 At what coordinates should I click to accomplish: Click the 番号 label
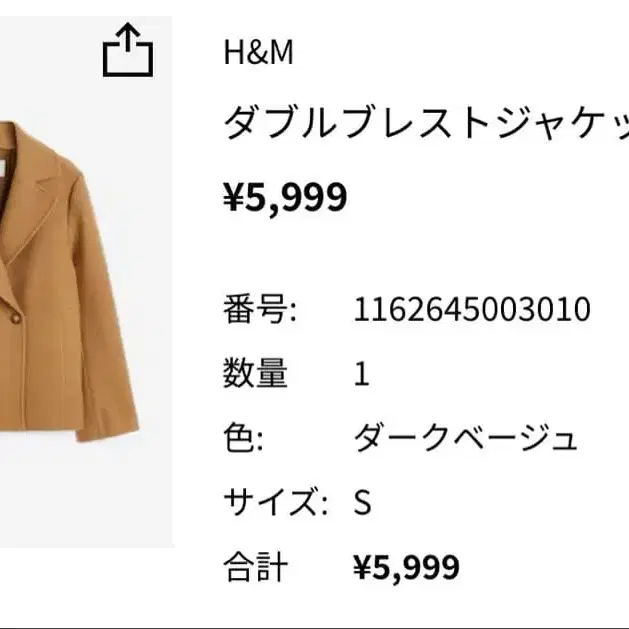point(260,309)
